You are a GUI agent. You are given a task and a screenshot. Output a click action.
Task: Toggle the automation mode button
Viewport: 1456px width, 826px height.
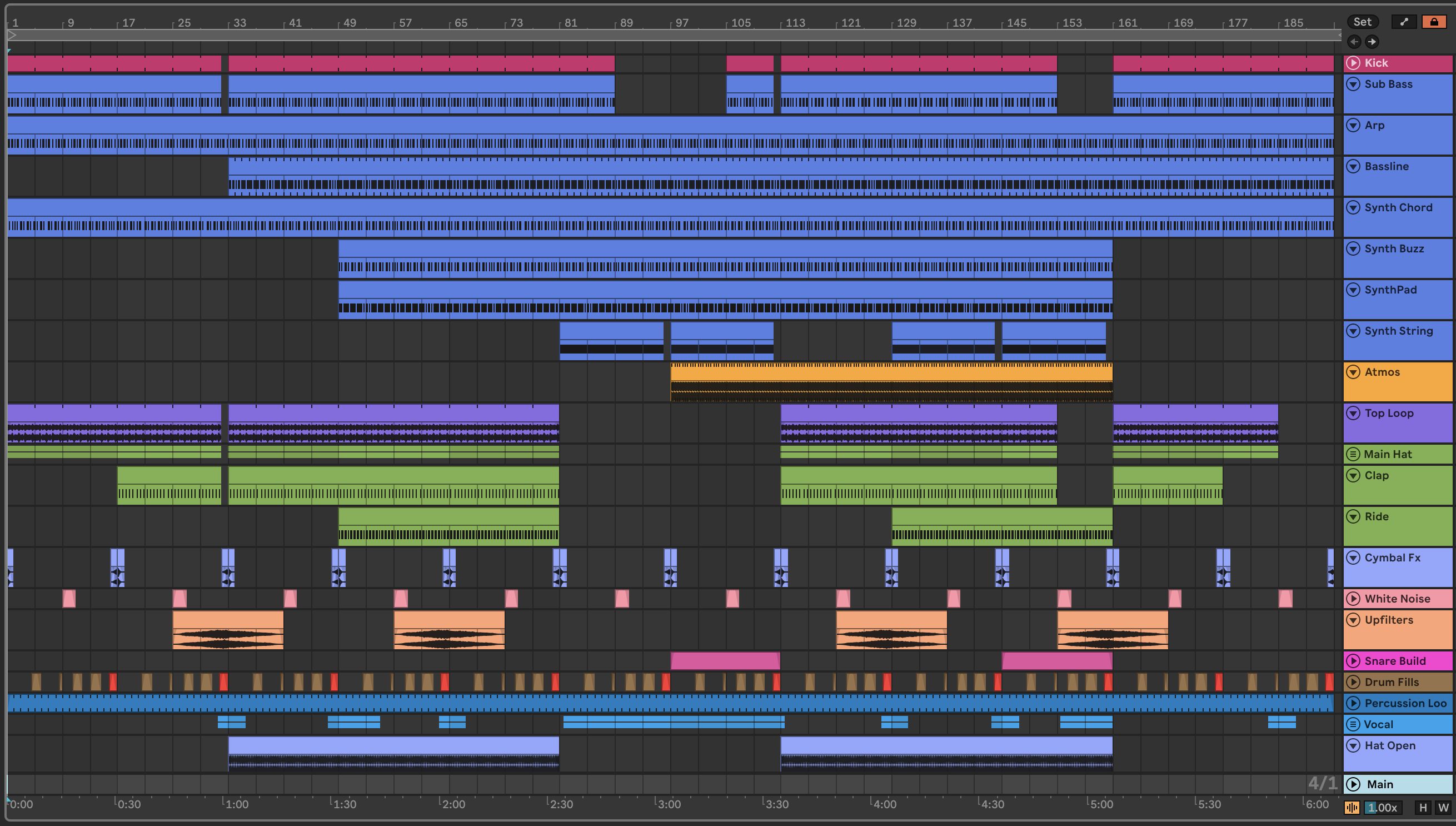tap(1404, 22)
